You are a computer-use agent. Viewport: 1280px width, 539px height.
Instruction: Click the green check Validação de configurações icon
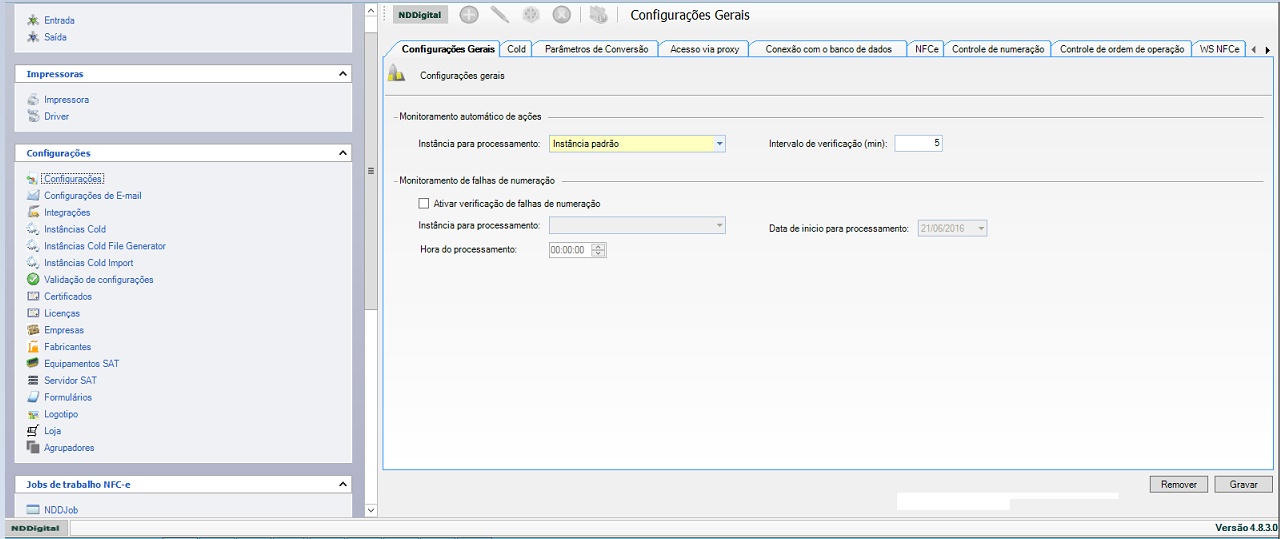[33, 280]
